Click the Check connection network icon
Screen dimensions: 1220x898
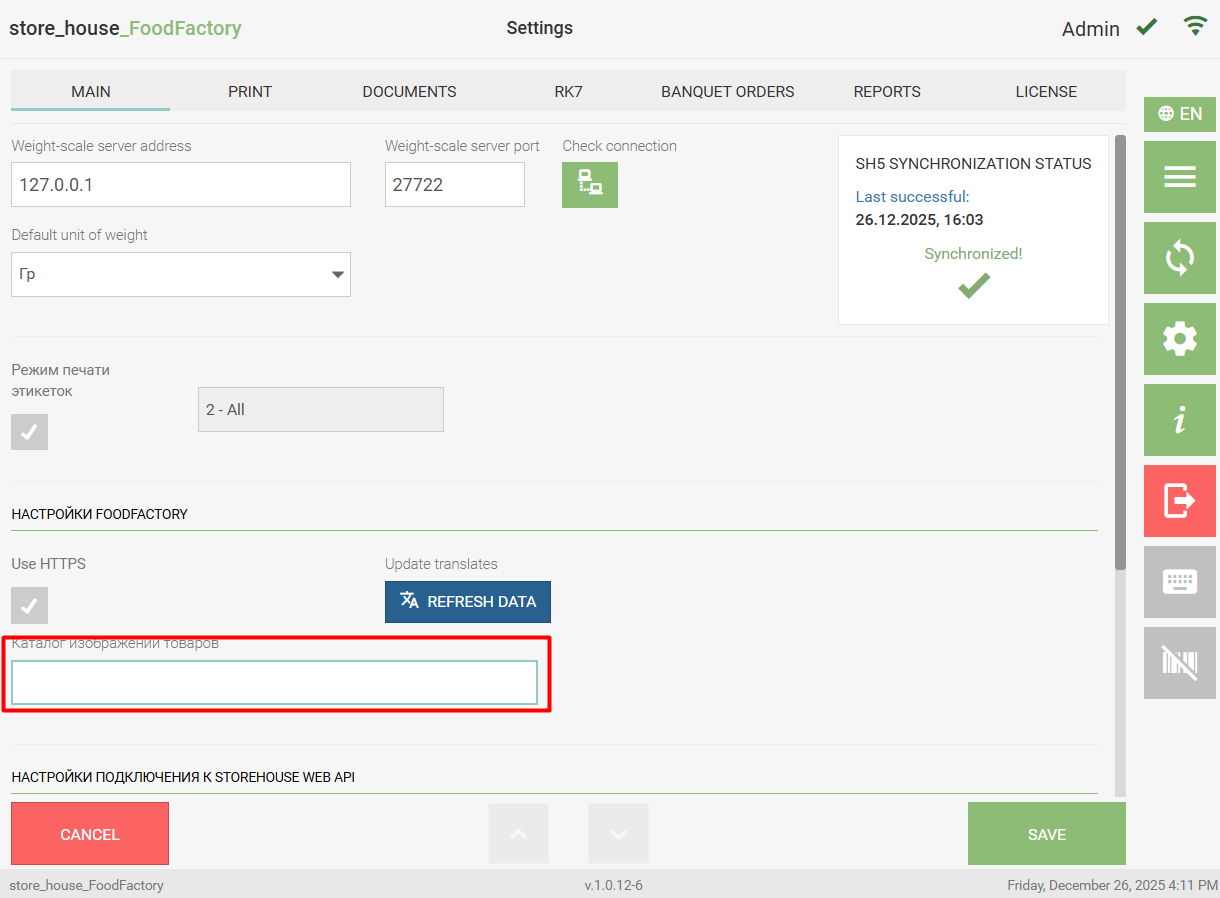coord(589,185)
